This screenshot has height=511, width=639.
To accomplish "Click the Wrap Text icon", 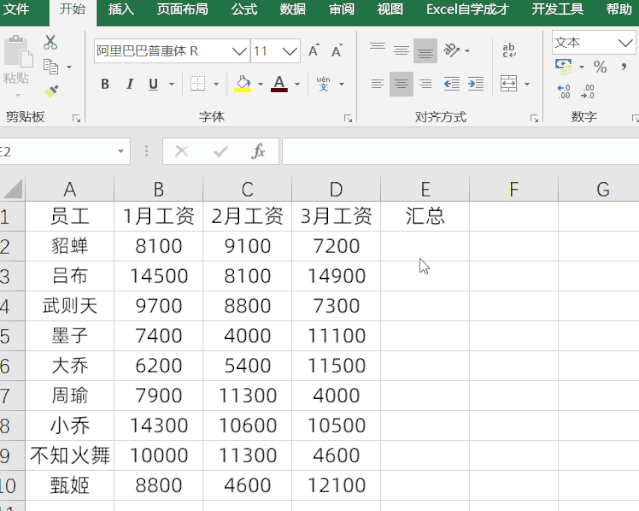I will click(x=509, y=50).
